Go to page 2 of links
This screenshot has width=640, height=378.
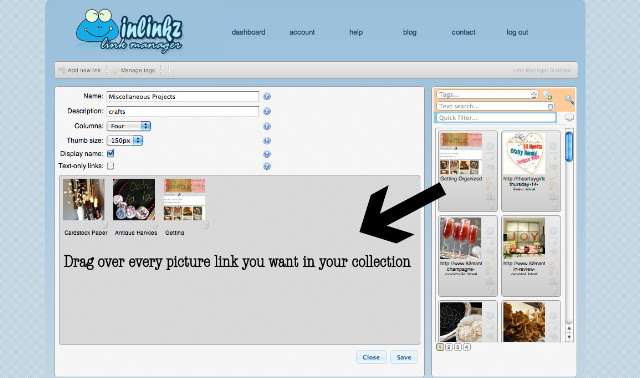(x=449, y=347)
